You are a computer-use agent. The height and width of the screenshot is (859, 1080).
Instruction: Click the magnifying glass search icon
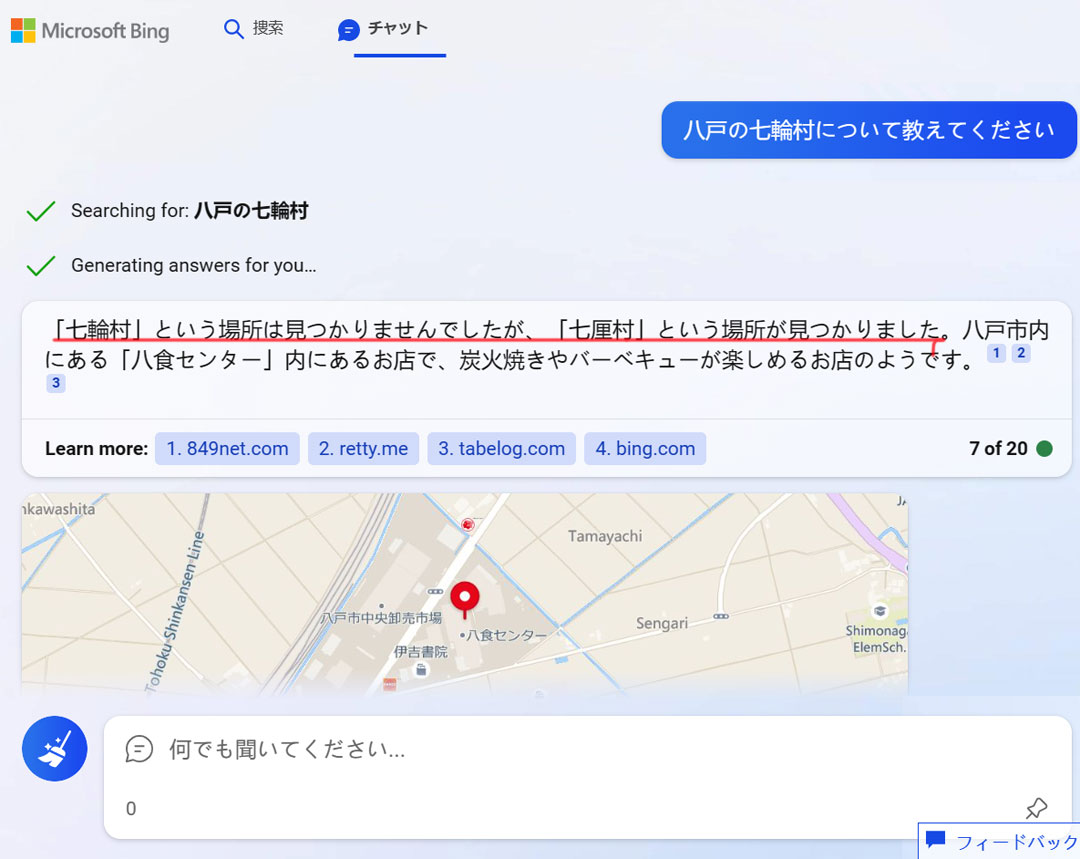tap(233, 29)
